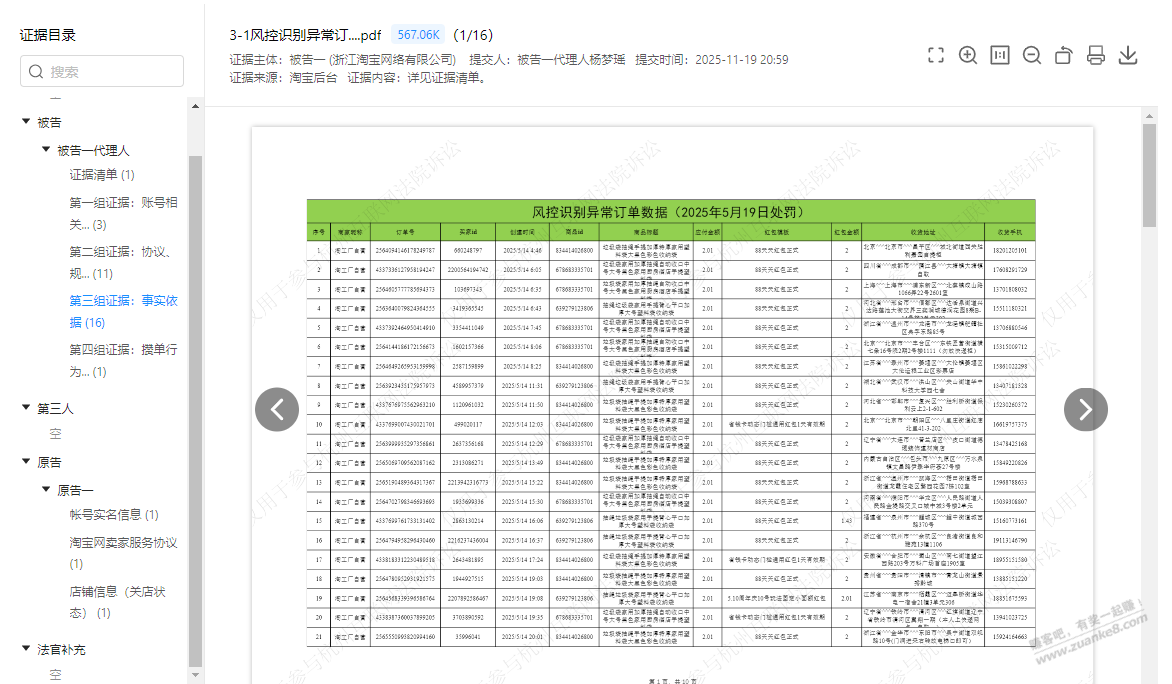Rotate the document page
1172x684 pixels.
[1064, 55]
